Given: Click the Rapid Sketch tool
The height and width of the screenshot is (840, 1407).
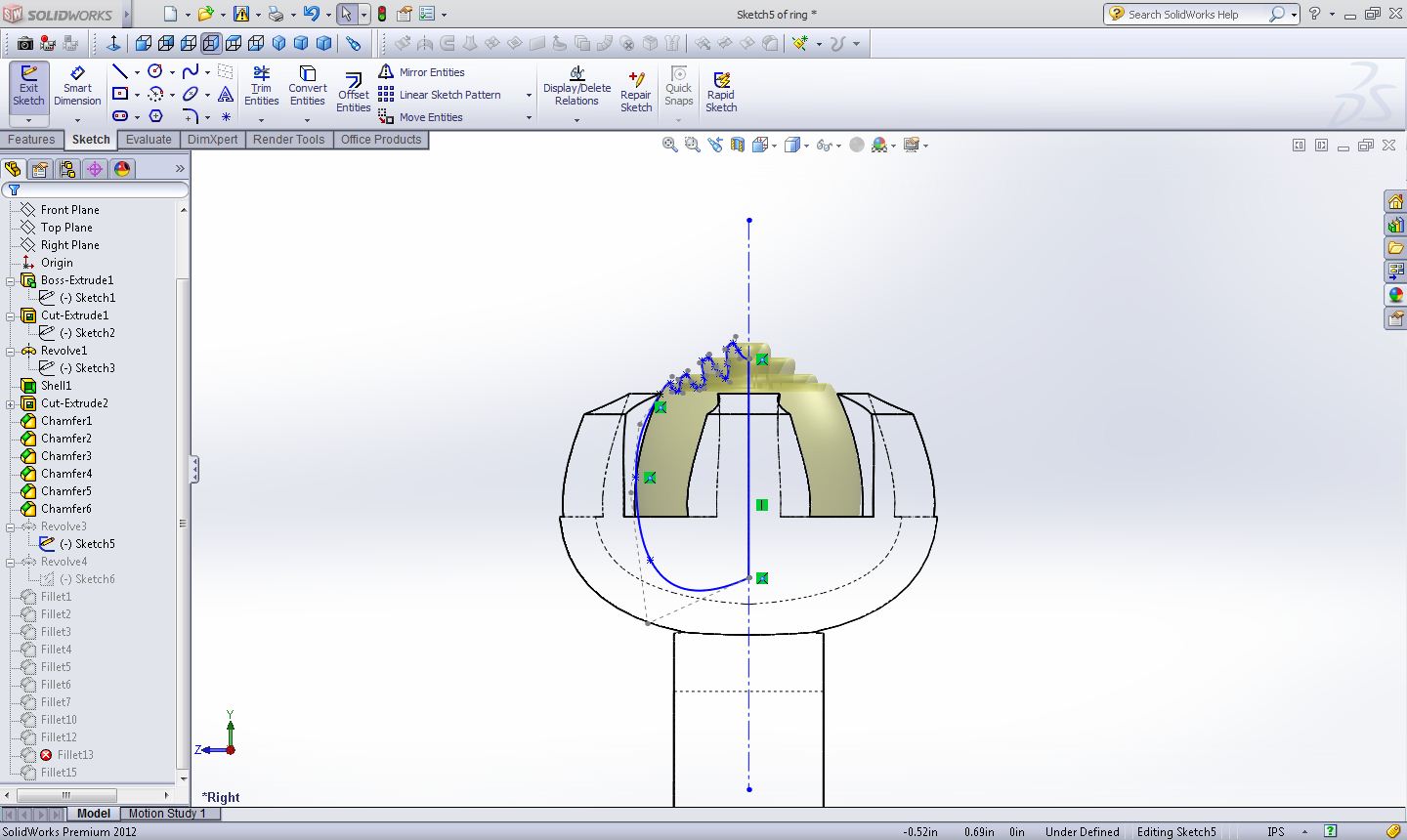Looking at the screenshot, I should [721, 94].
